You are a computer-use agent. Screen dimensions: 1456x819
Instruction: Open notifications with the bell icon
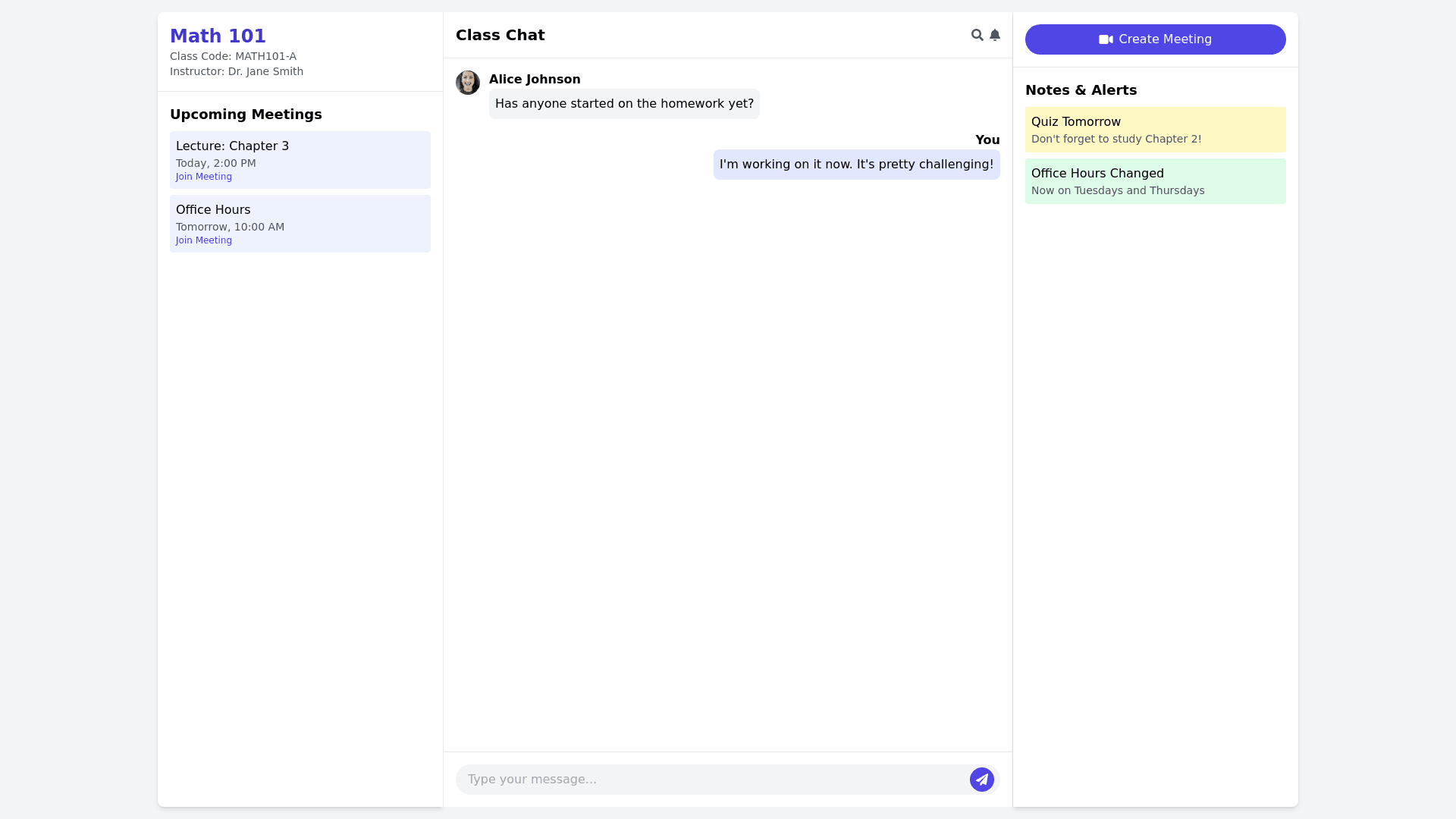(x=995, y=35)
